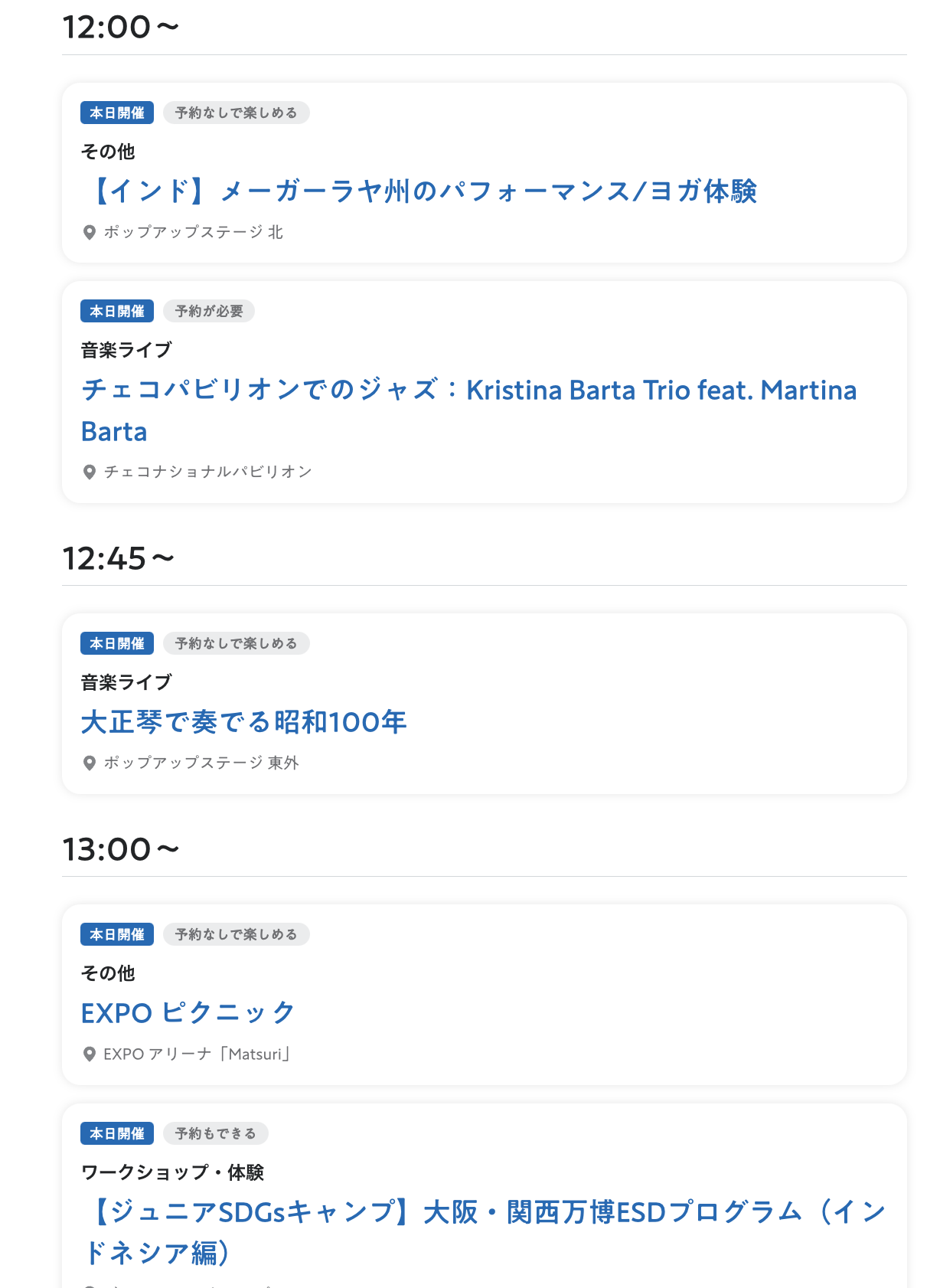Click the ポップアップステージ 東外 venue text
Screen dimensions: 940x1288
[201, 763]
